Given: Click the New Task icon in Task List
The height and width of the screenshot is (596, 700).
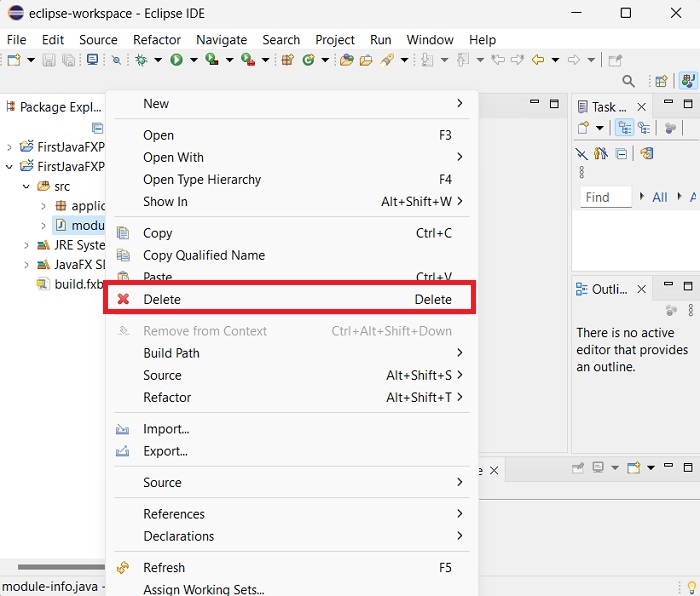Looking at the screenshot, I should click(583, 128).
